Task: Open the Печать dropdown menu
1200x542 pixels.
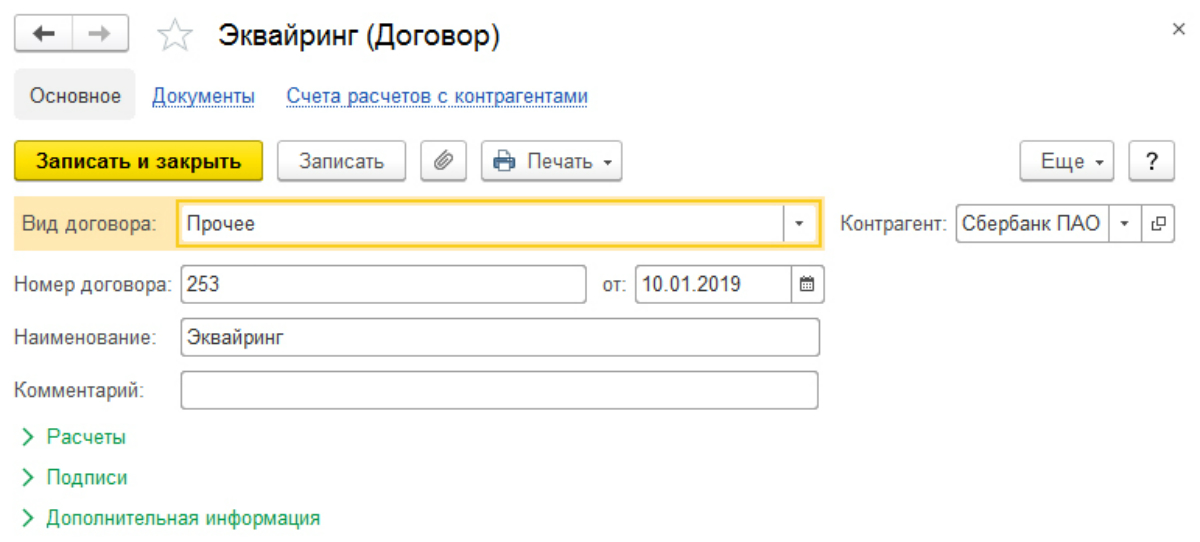Action: [552, 161]
